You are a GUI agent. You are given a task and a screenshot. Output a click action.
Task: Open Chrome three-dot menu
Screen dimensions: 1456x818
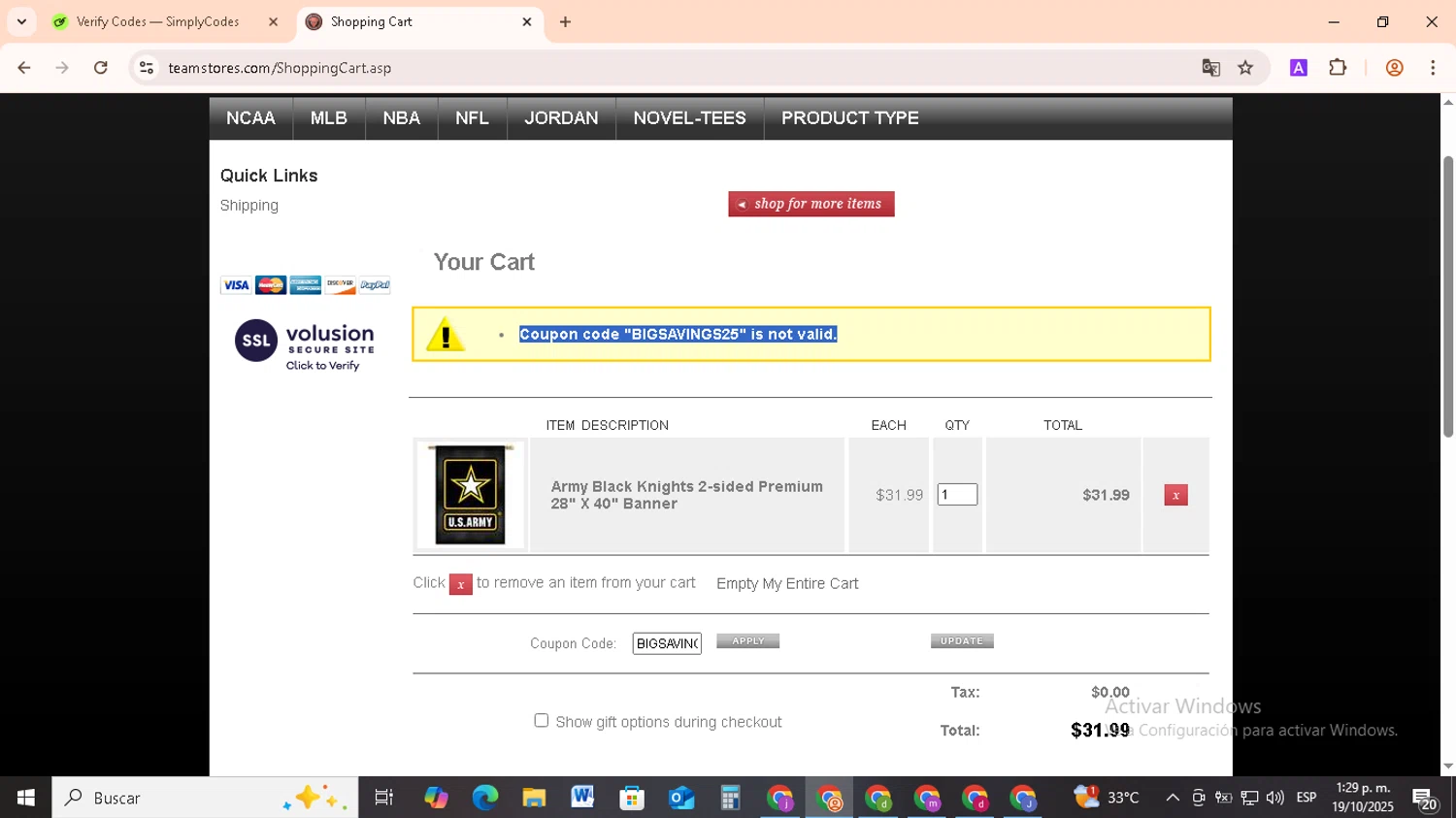1433,68
